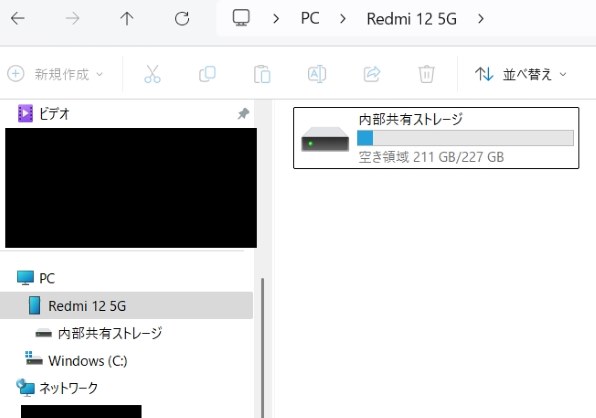The height and width of the screenshot is (418, 596).
Task: Click the PC monitor icon in tree
Action: point(25,278)
